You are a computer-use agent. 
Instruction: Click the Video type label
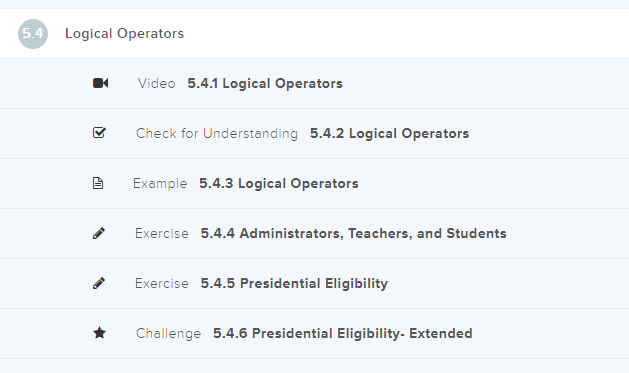tap(156, 83)
